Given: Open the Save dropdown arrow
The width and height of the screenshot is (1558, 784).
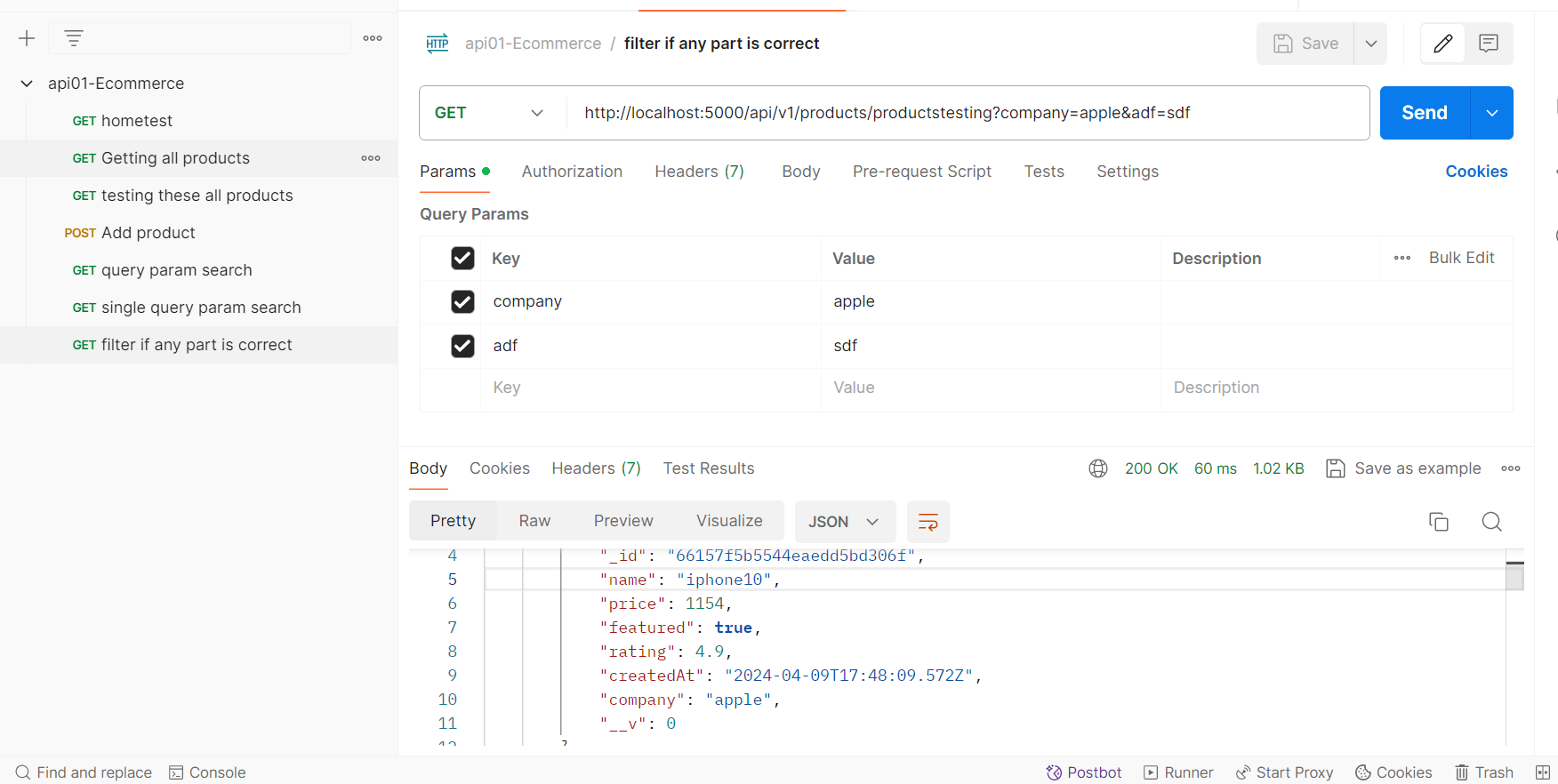Looking at the screenshot, I should 1371,44.
